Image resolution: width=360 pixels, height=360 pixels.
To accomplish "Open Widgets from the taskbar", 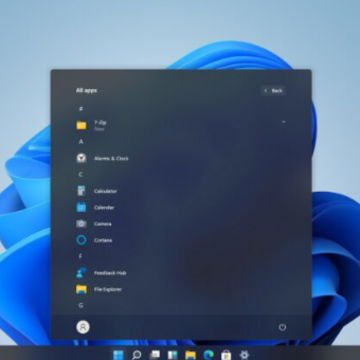I will coord(172,355).
